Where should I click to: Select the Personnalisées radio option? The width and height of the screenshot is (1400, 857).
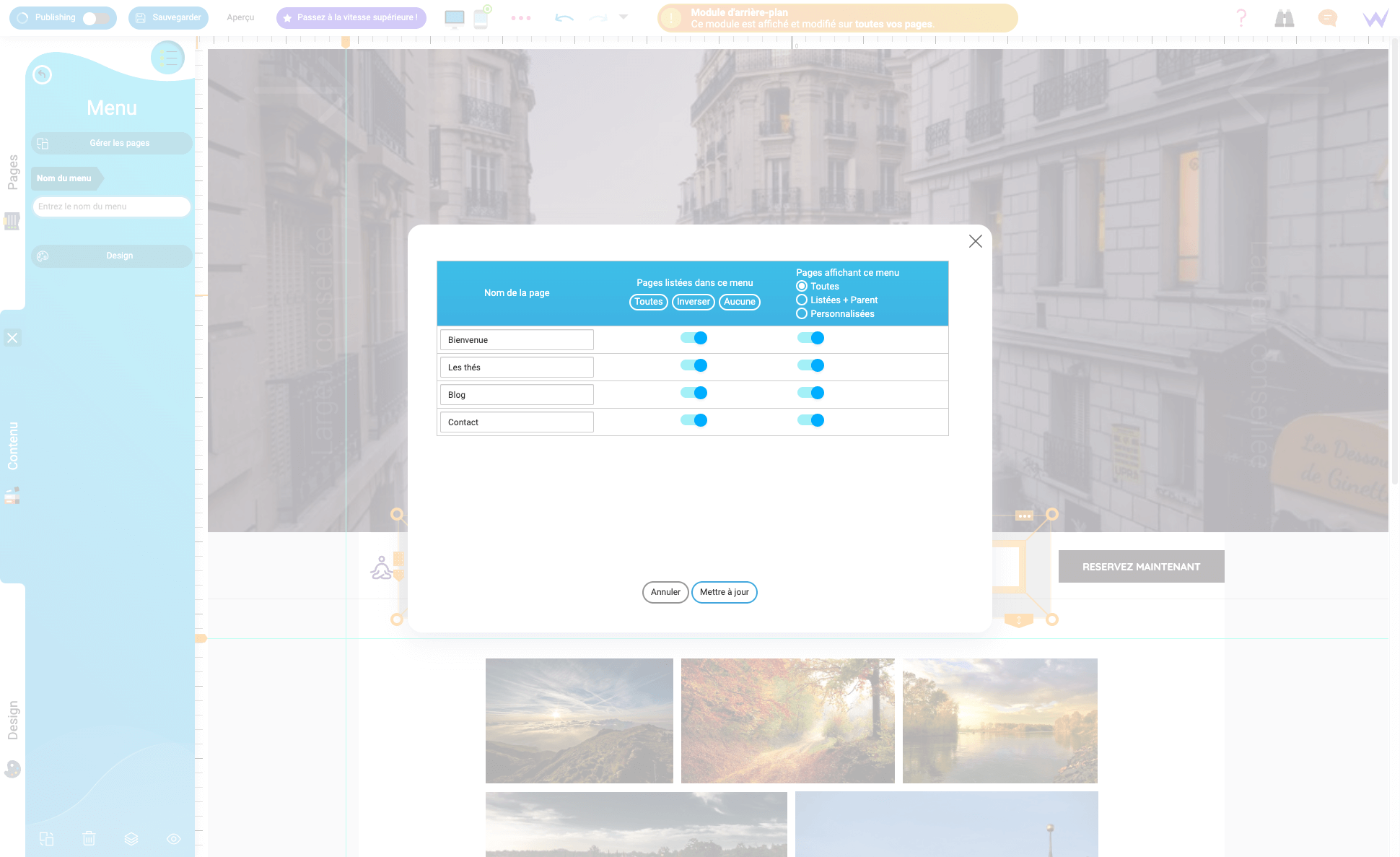coord(802,313)
